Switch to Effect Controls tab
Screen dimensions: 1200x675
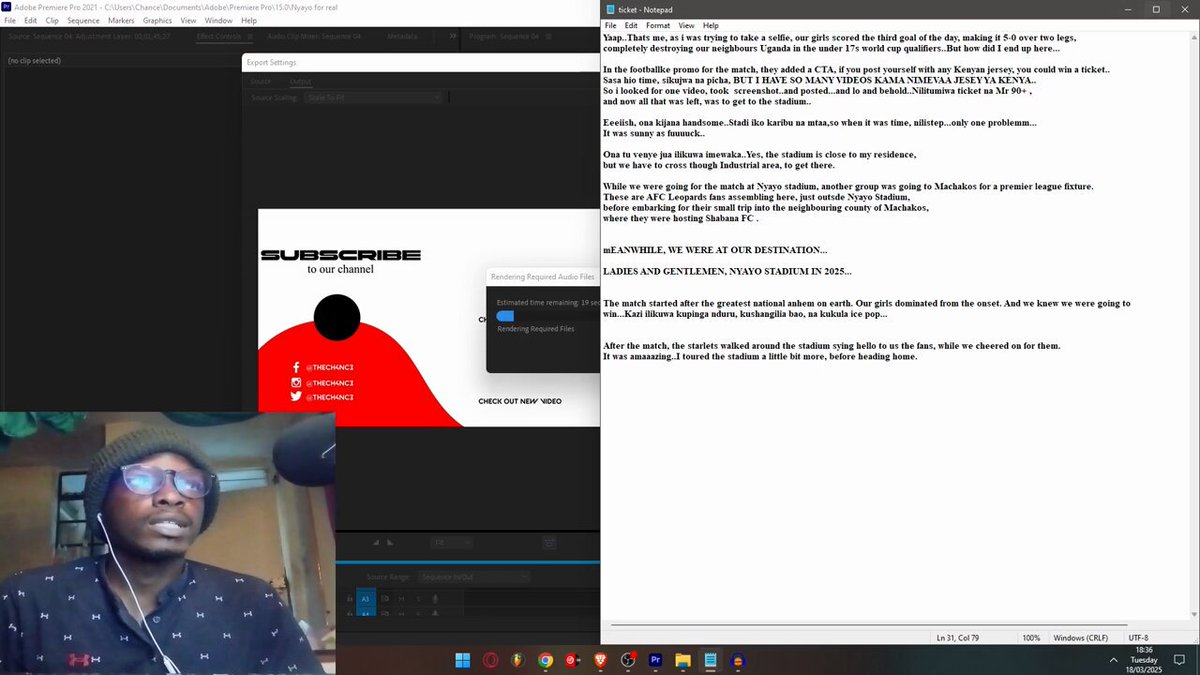pyautogui.click(x=218, y=36)
